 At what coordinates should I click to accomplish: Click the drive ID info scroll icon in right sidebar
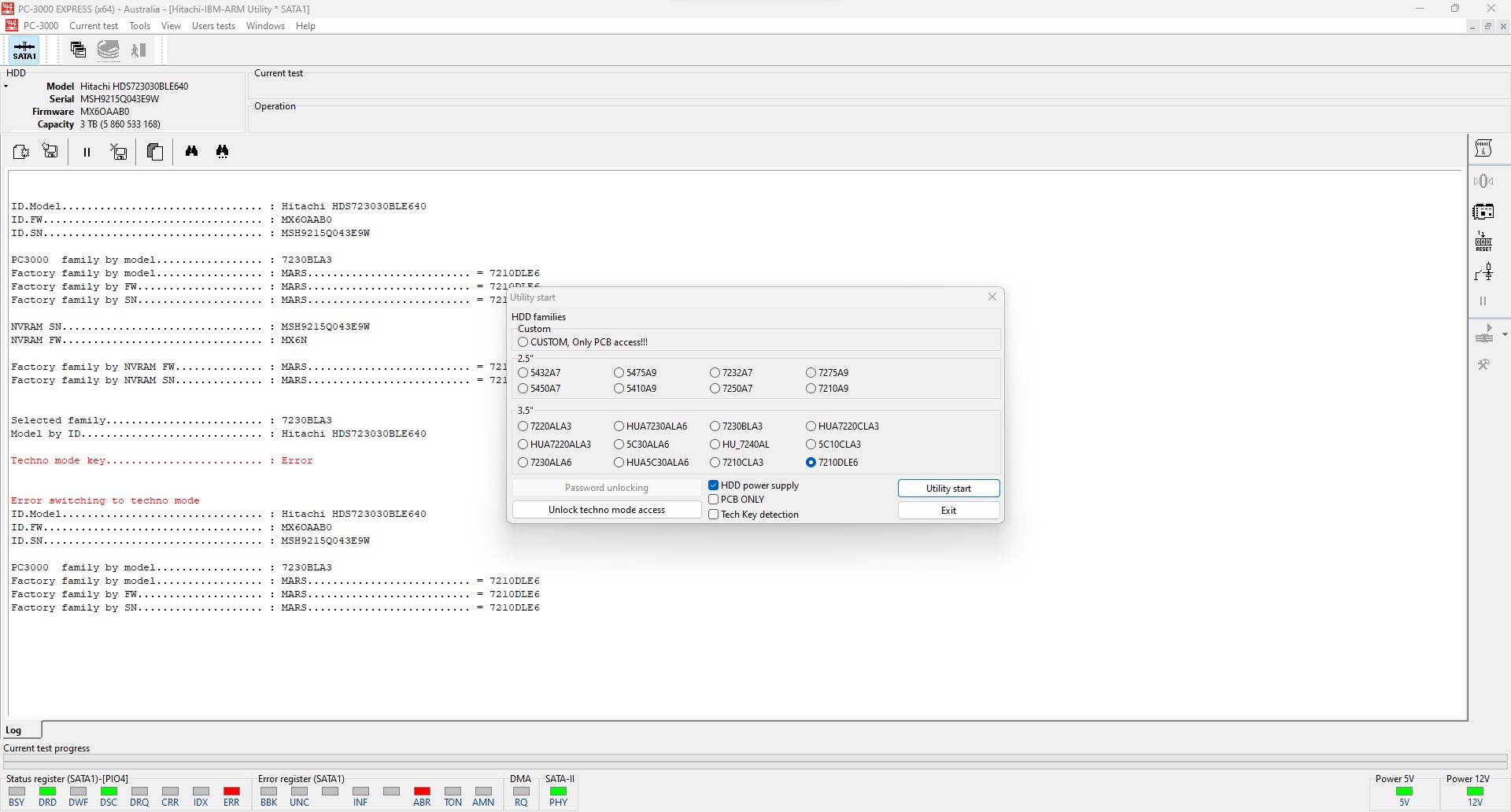click(1484, 149)
